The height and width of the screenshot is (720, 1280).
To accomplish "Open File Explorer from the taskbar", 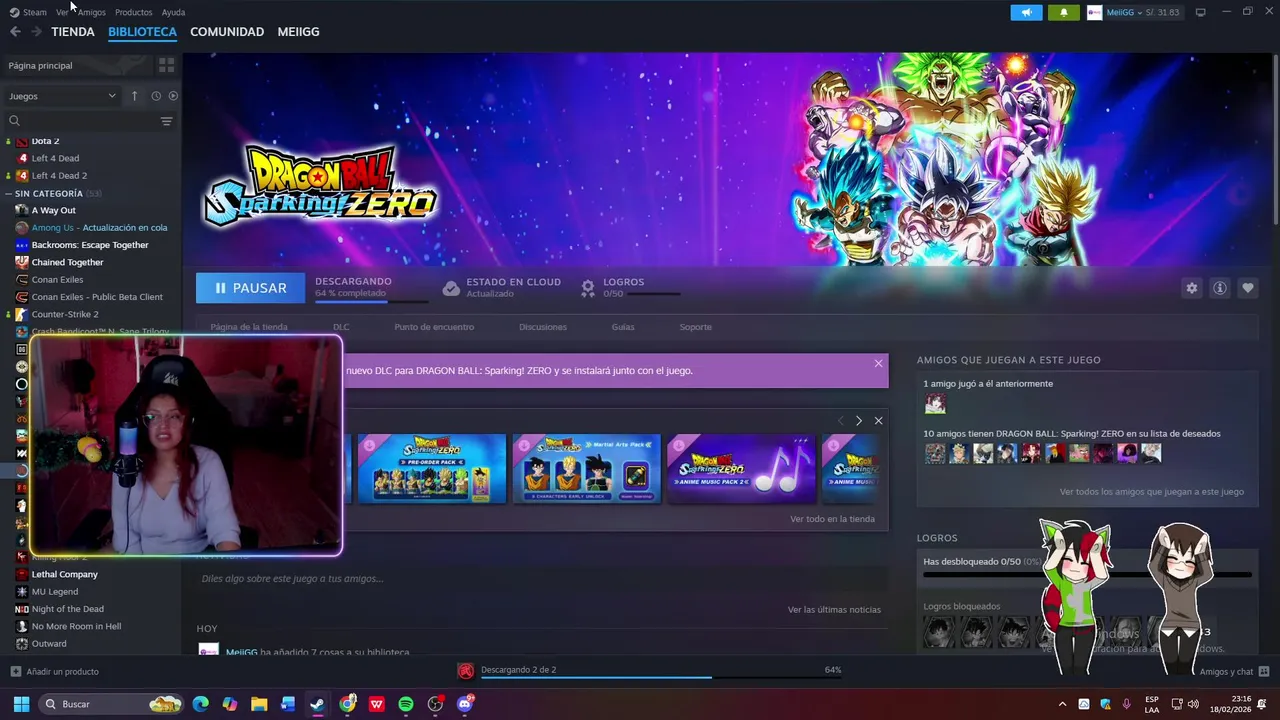I will coord(259,704).
